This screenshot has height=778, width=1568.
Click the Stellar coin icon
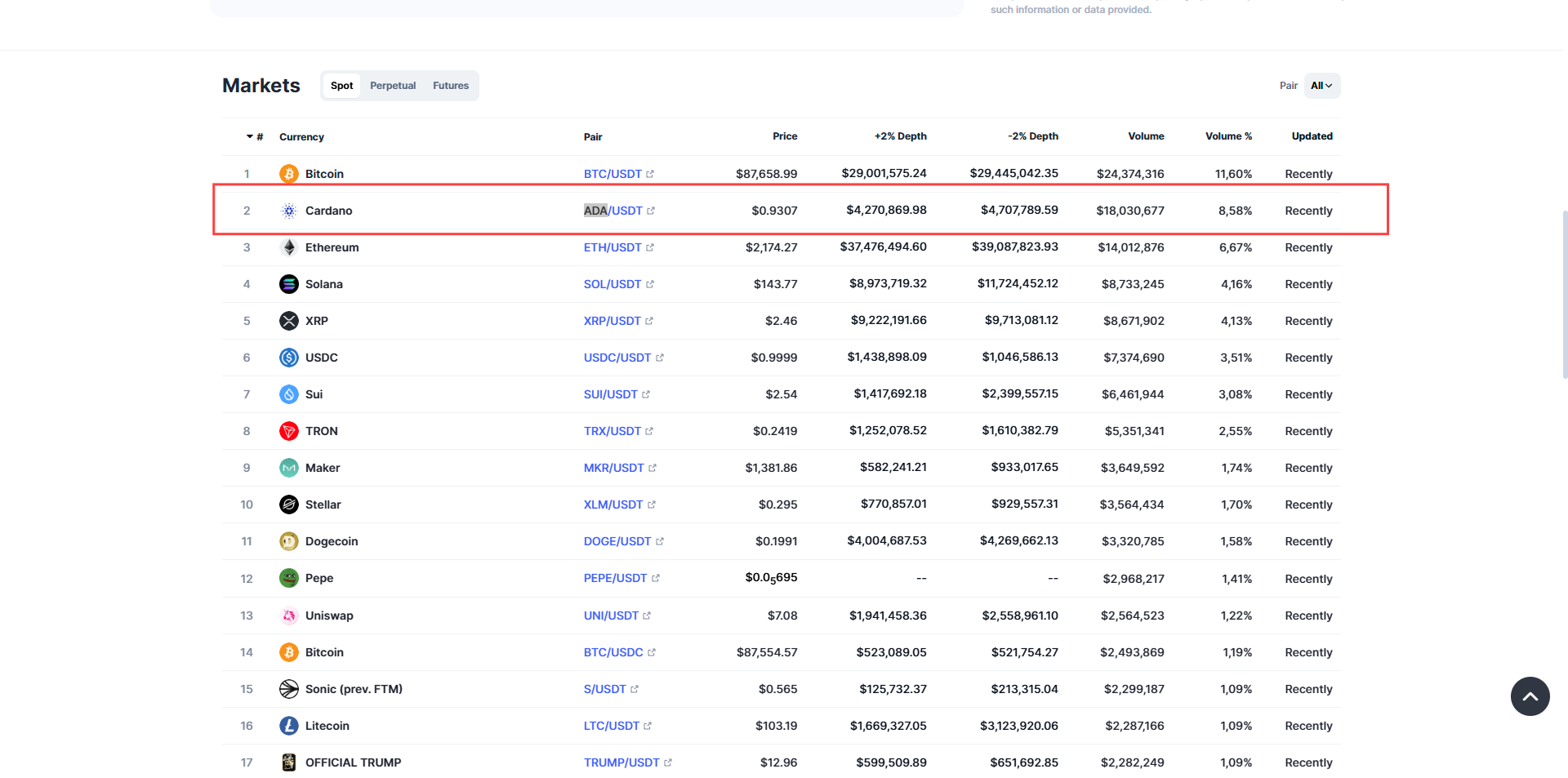(x=289, y=505)
